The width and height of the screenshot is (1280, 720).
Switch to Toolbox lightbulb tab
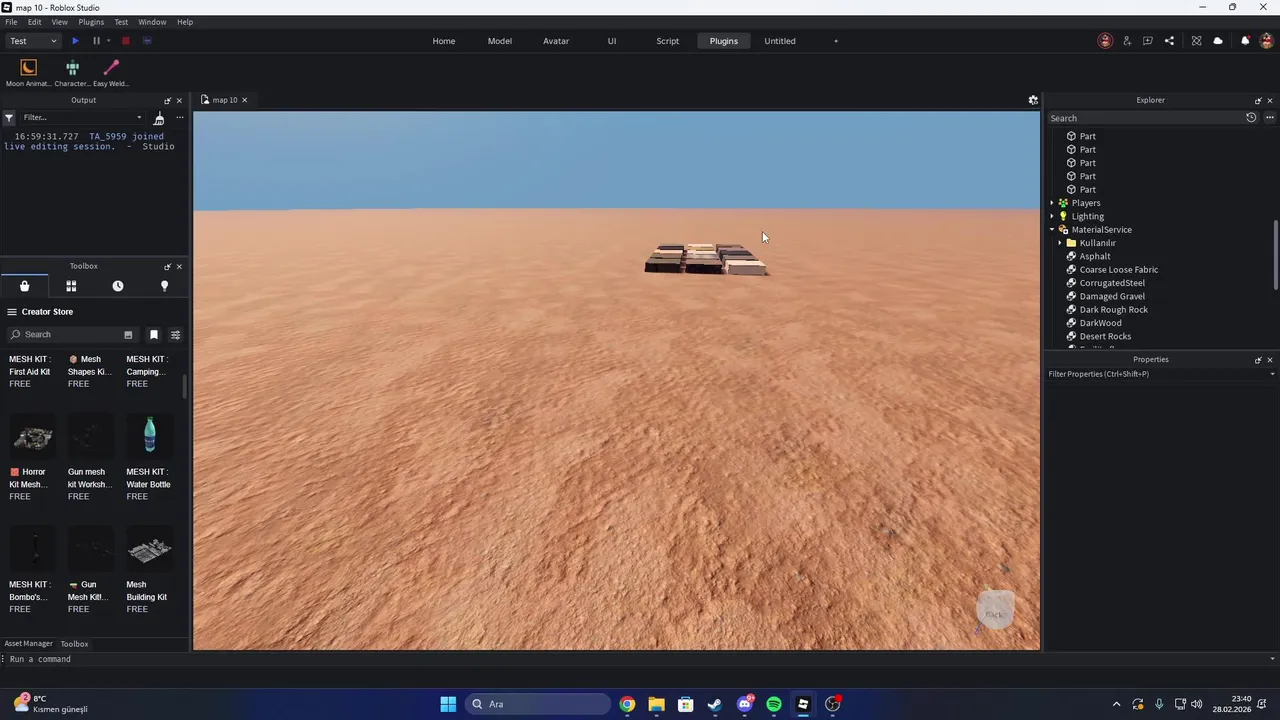(165, 286)
